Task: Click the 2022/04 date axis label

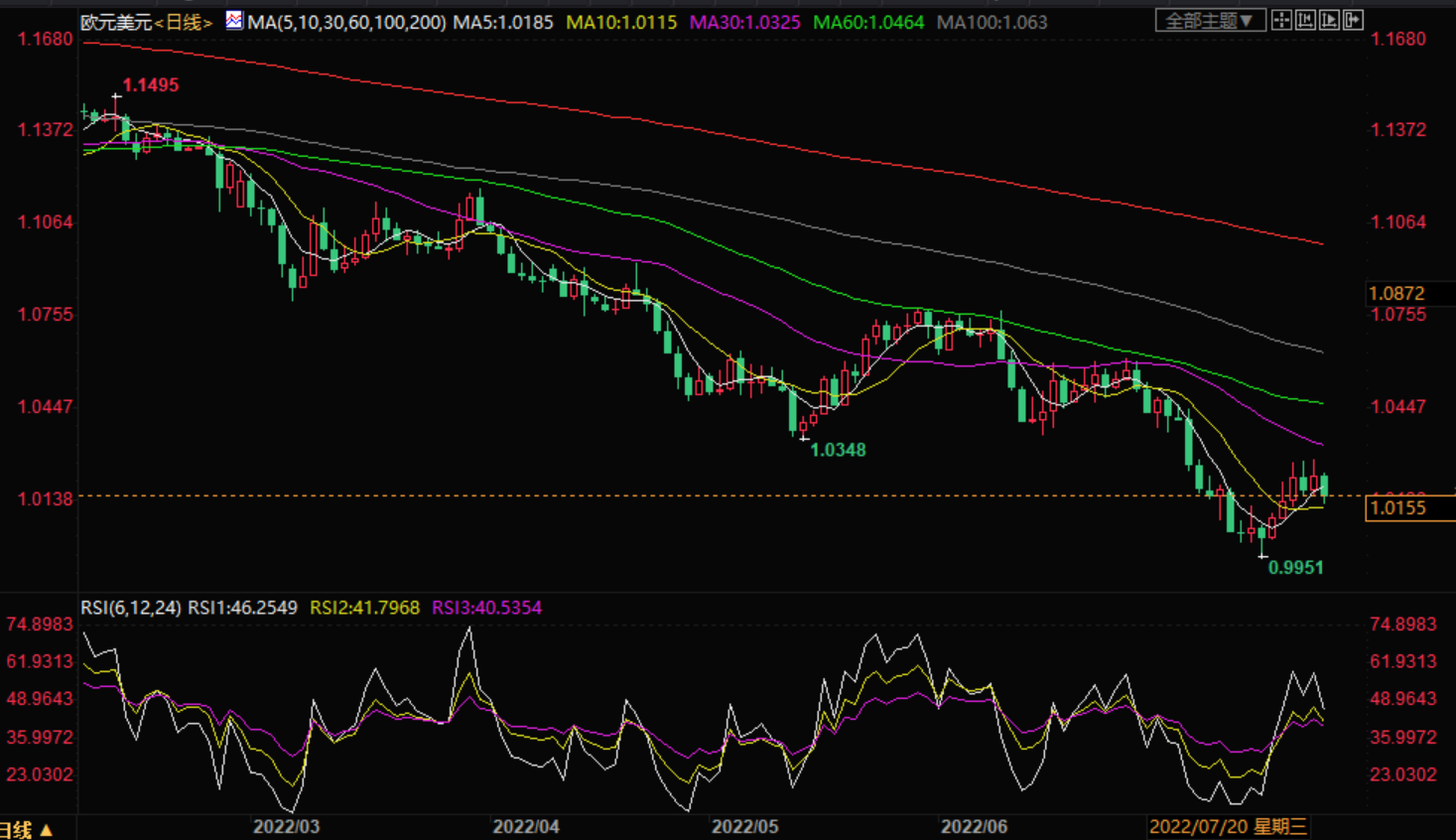Action: click(526, 826)
